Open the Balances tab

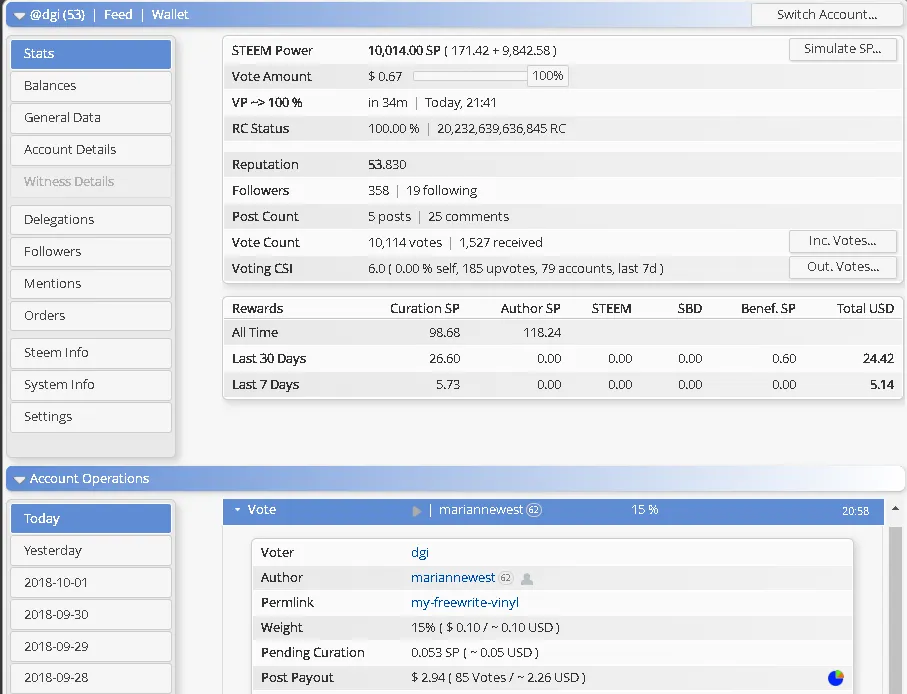pos(91,86)
